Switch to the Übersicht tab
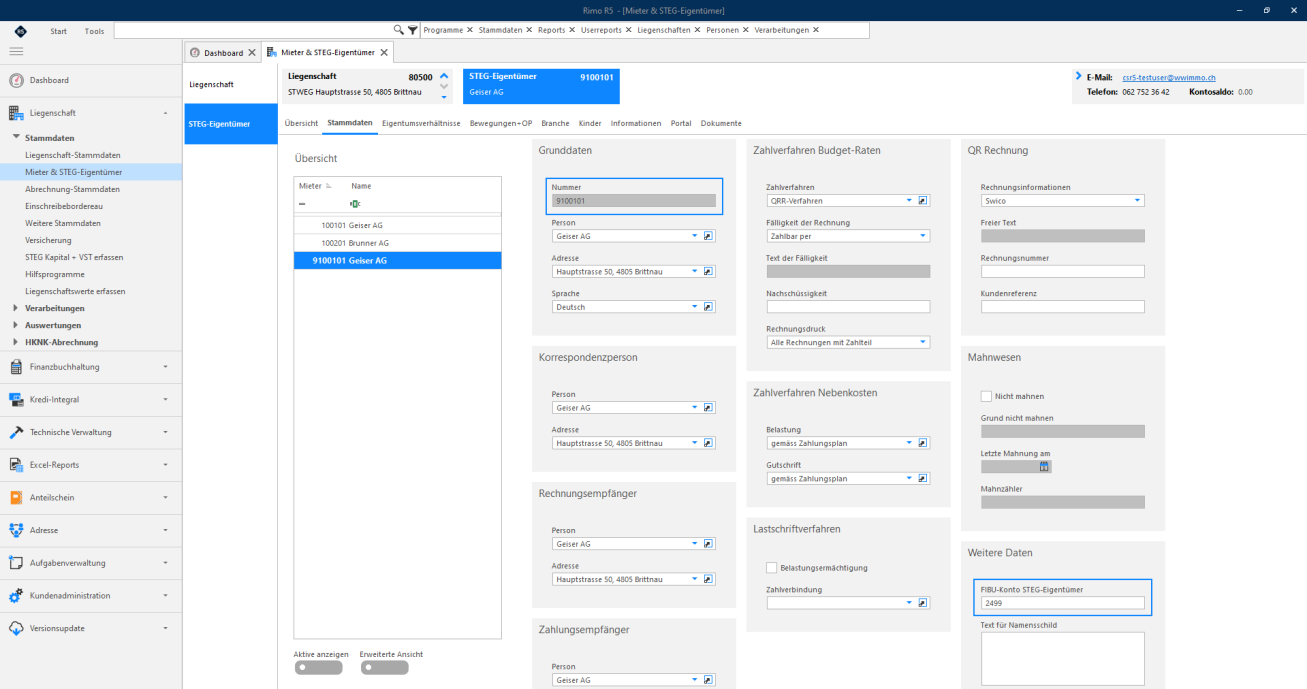Image resolution: width=1307 pixels, height=689 pixels. coord(301,123)
